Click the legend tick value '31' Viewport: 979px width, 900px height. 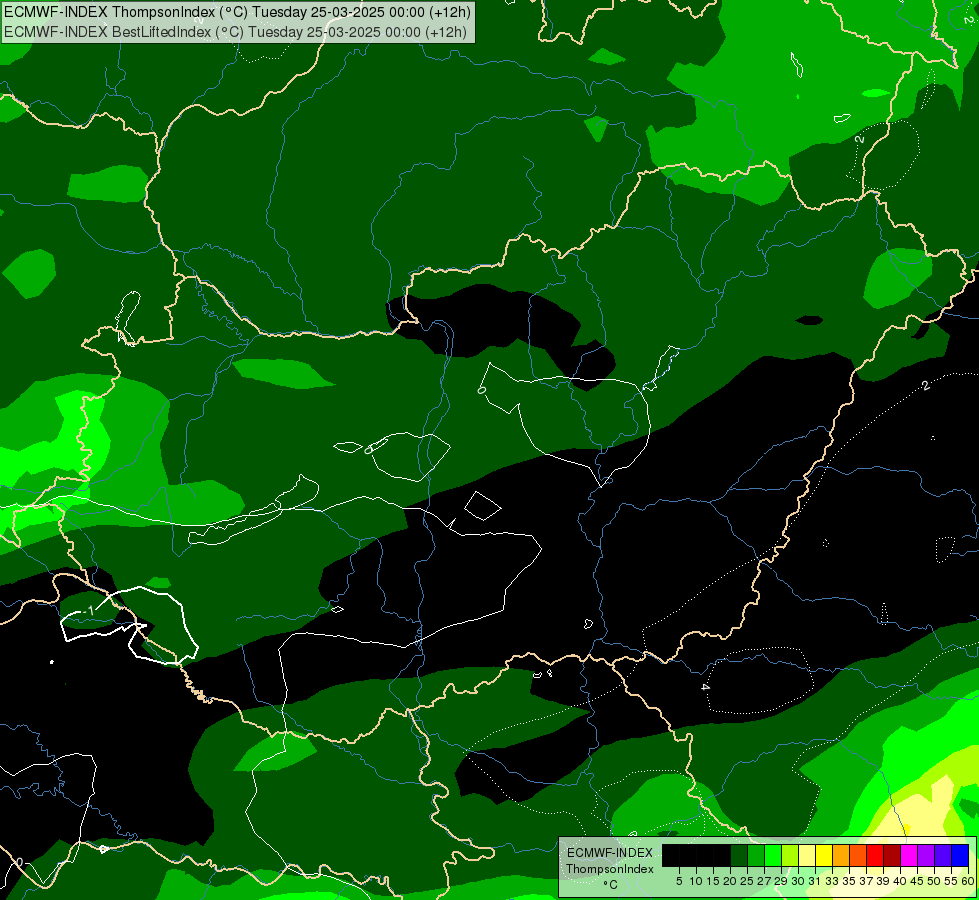tap(815, 881)
